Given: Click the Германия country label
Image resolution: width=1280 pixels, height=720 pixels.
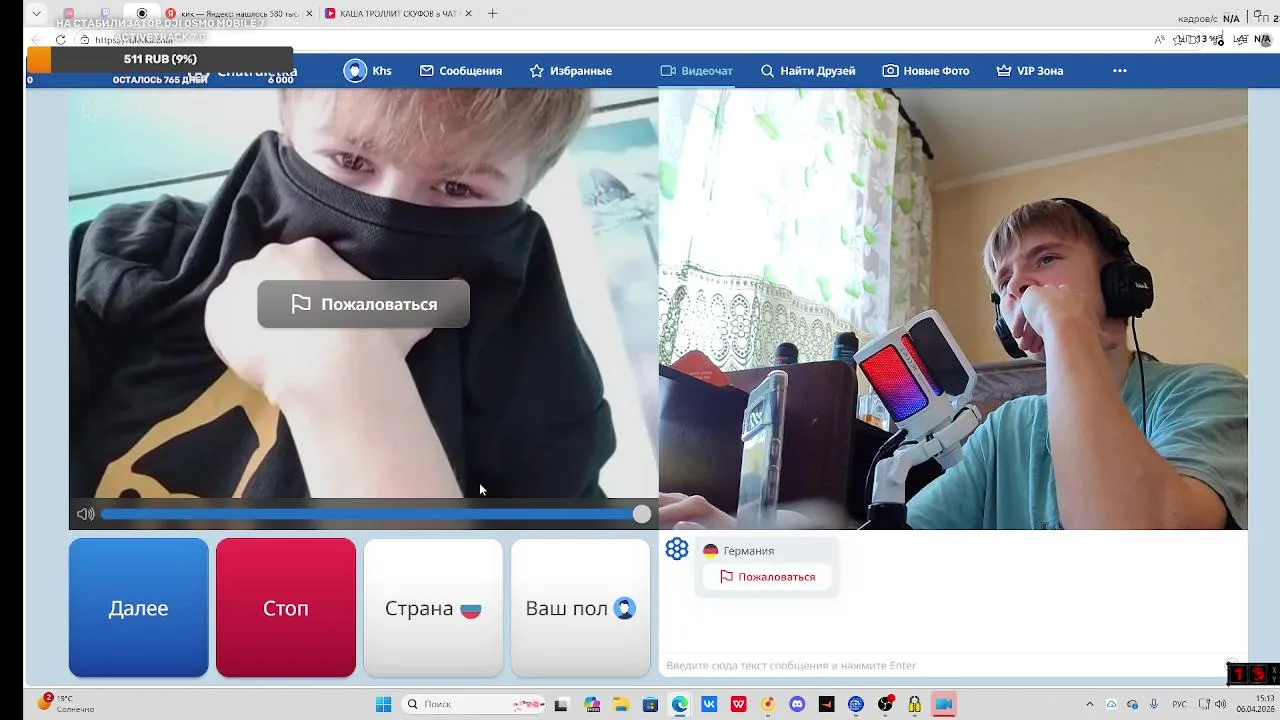Looking at the screenshot, I should point(749,551).
